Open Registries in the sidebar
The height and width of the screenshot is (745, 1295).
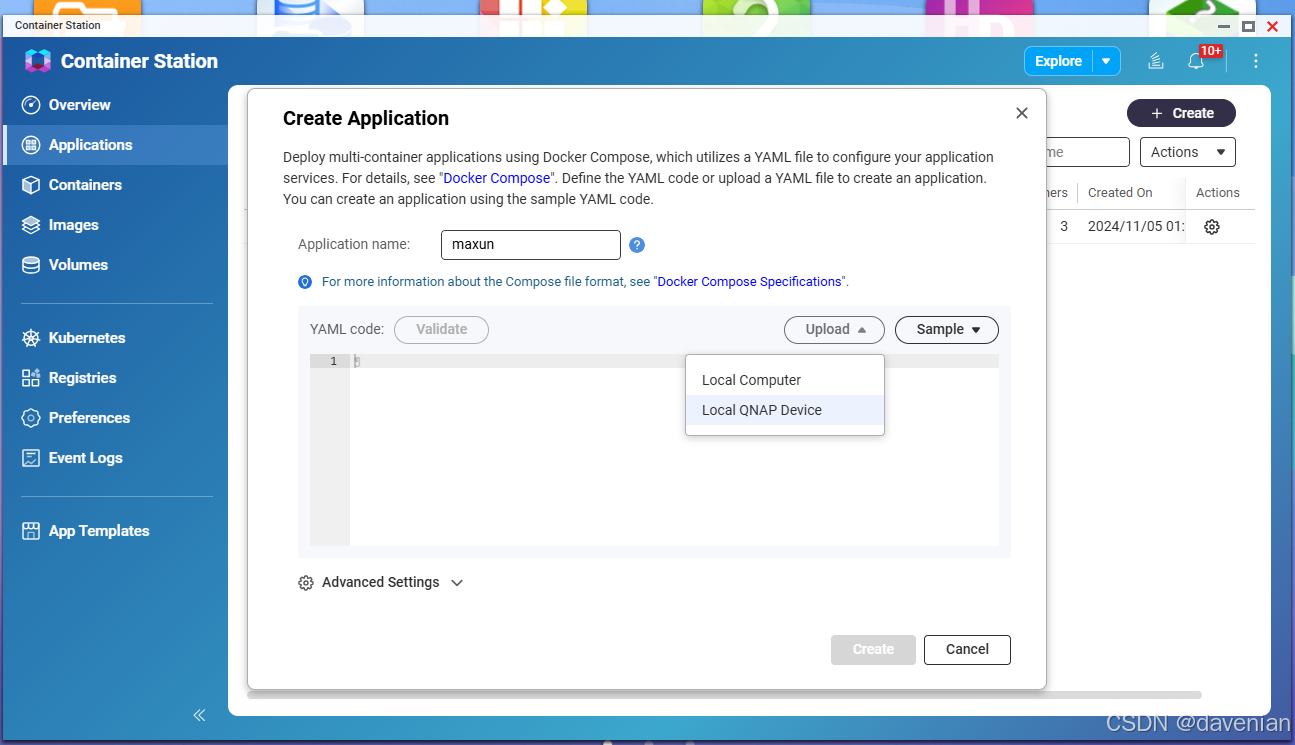[x=115, y=378]
